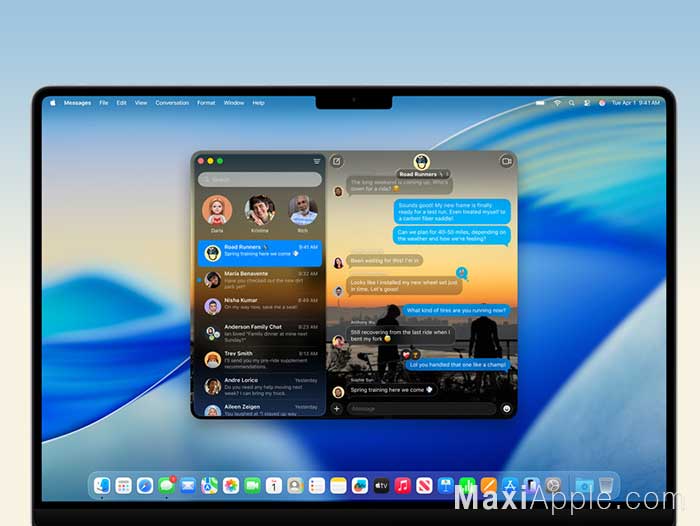Open the emoji picker in message field
The image size is (700, 526).
click(506, 409)
